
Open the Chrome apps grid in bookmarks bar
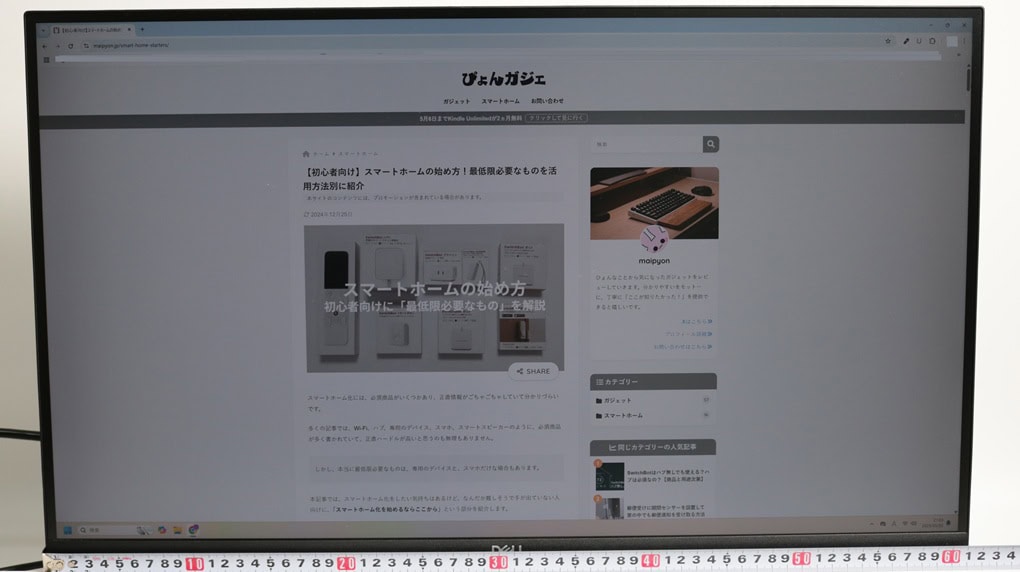46,60
